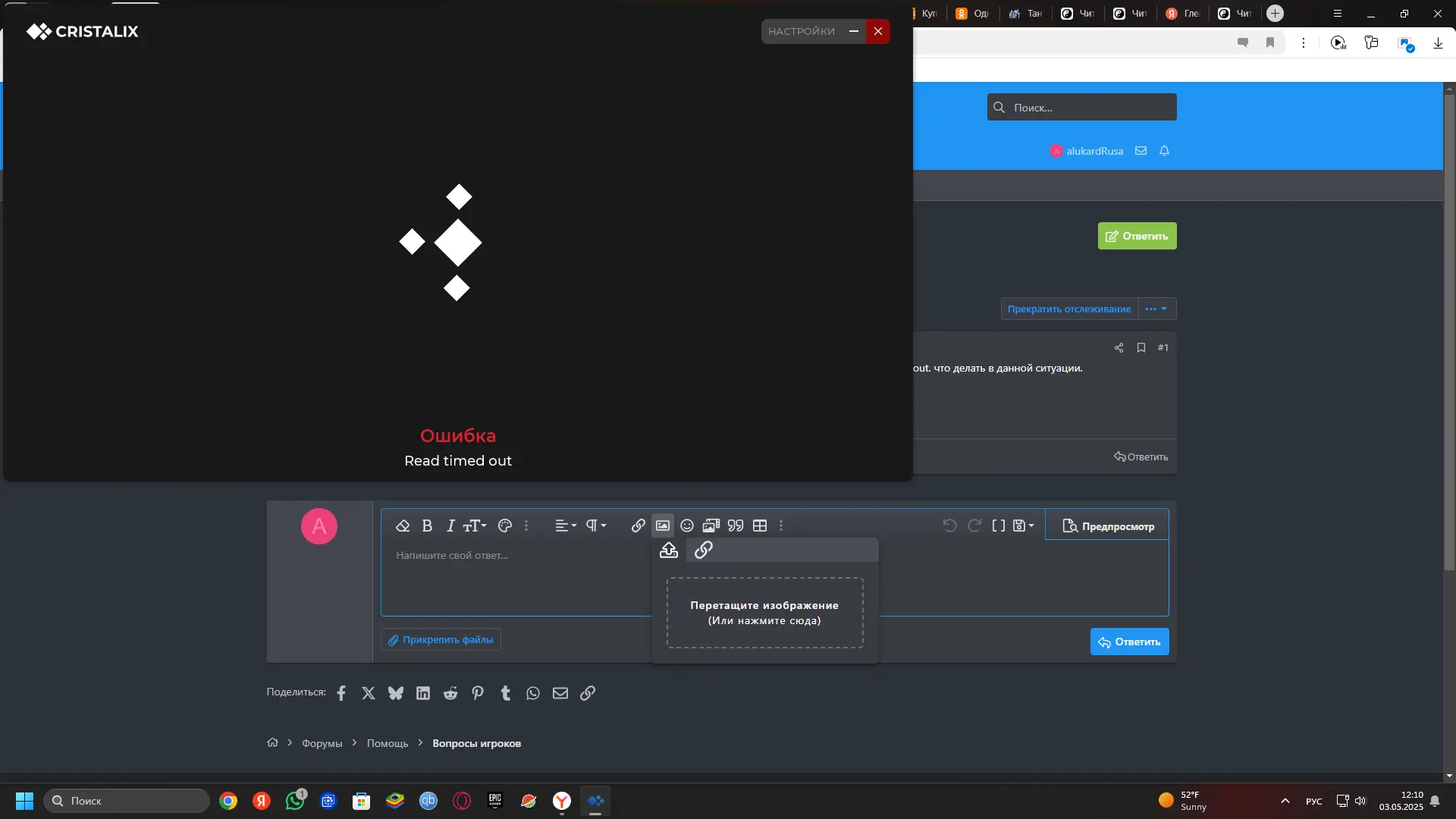
Task: Open the thread options ellipsis dropdown
Action: point(1157,309)
